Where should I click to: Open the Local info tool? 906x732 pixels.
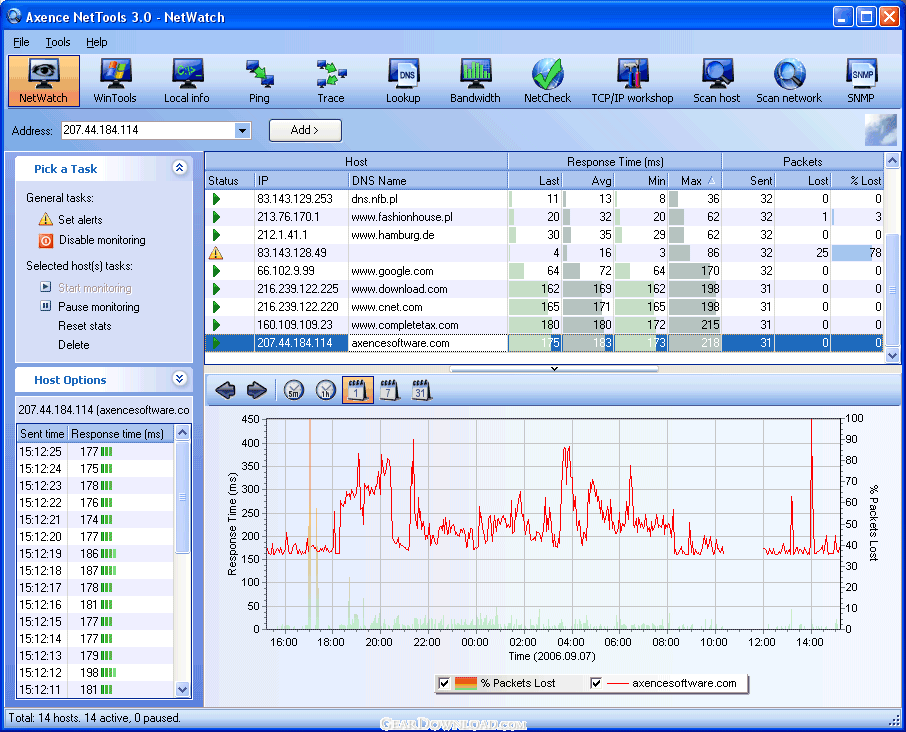pos(187,81)
